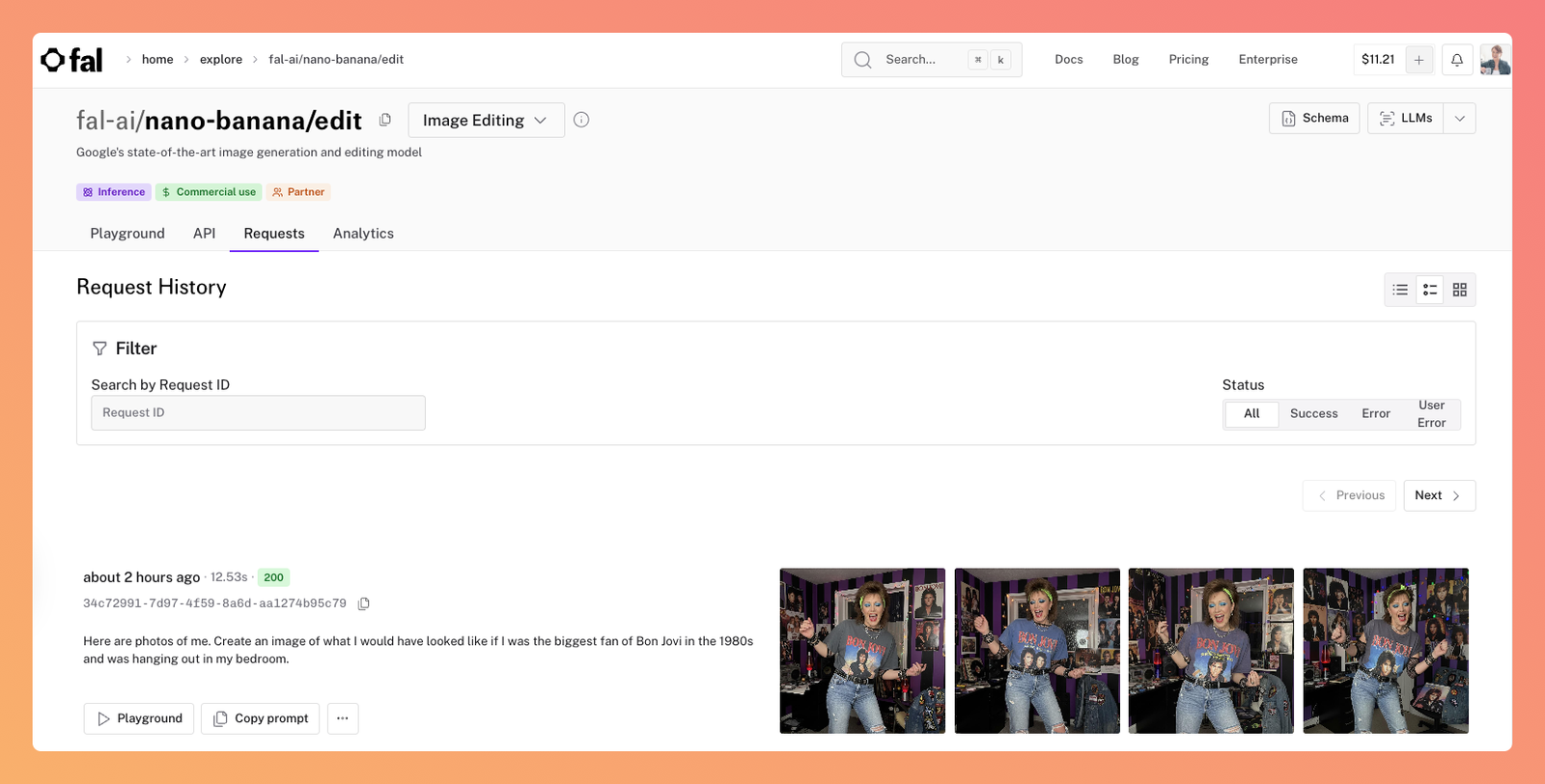Copy the request ID to clipboard
The width and height of the screenshot is (1545, 784).
(x=364, y=603)
